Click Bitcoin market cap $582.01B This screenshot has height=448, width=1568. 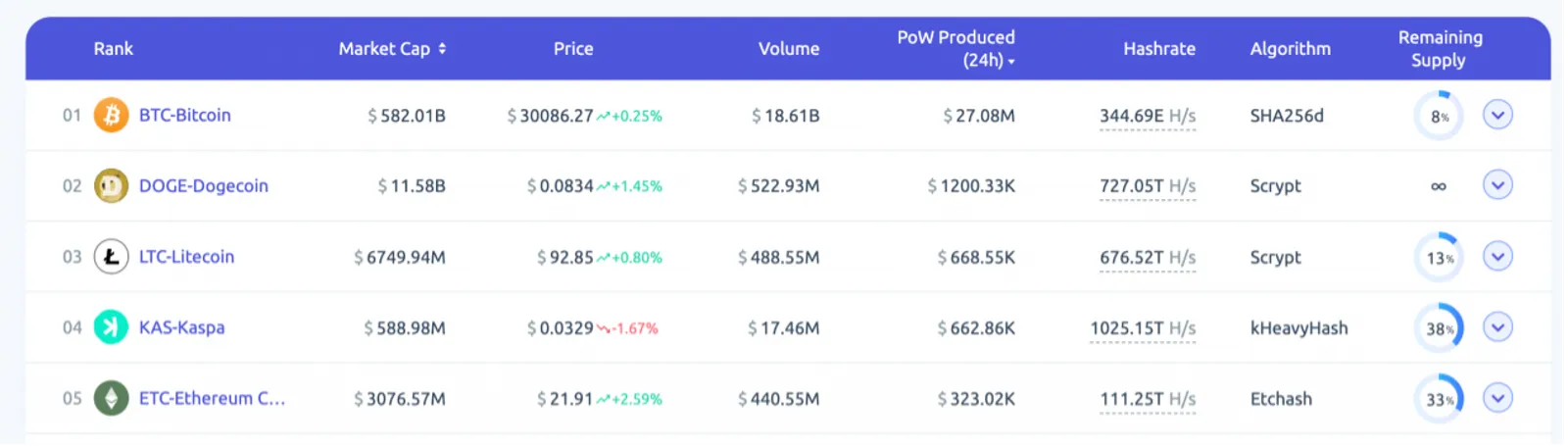pos(407,116)
